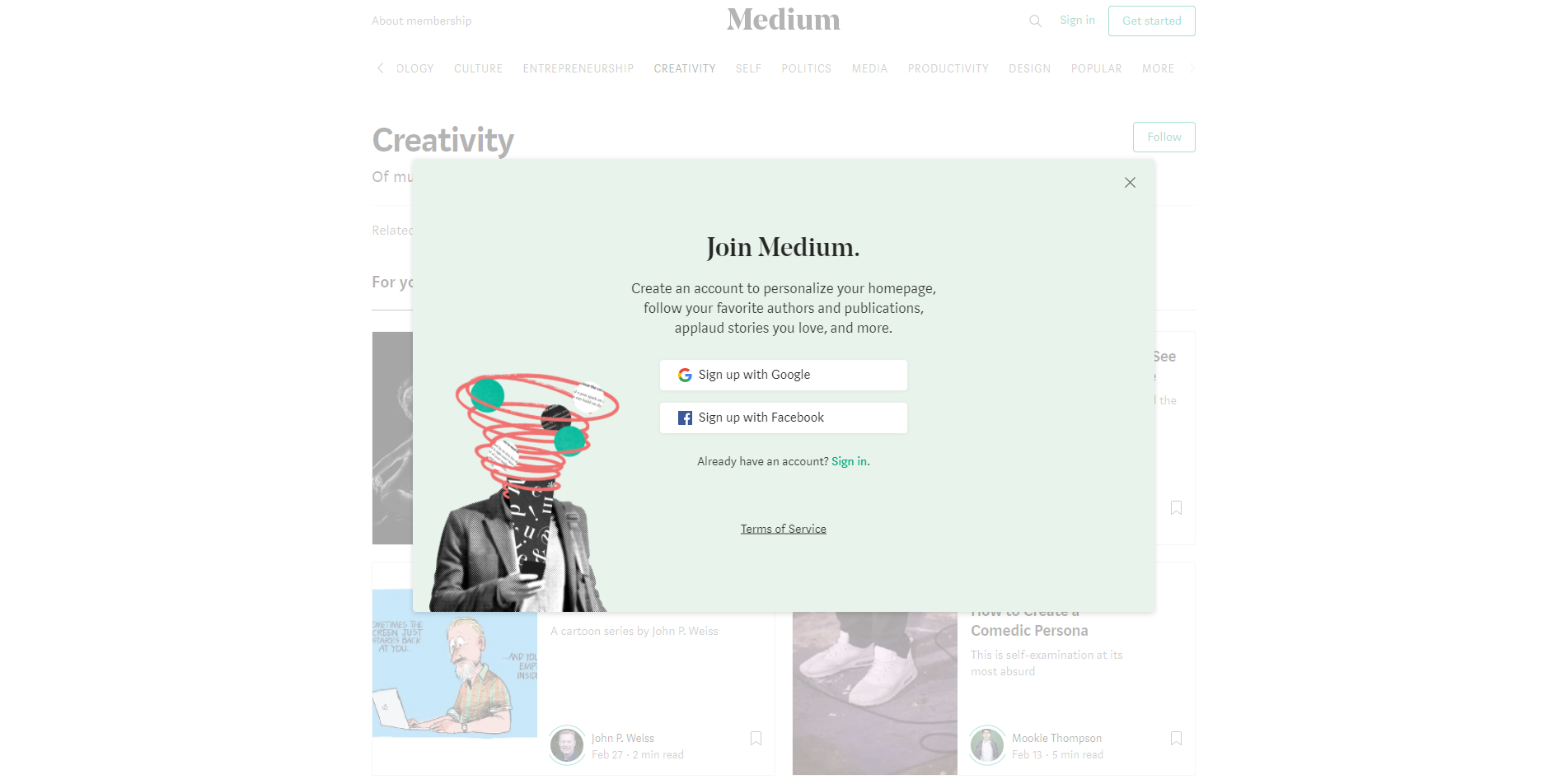Sign up with Facebook
The height and width of the screenshot is (784, 1564).
[784, 418]
